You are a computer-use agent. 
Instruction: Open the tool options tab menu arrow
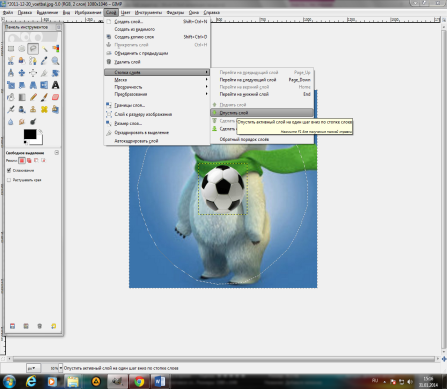point(56,153)
